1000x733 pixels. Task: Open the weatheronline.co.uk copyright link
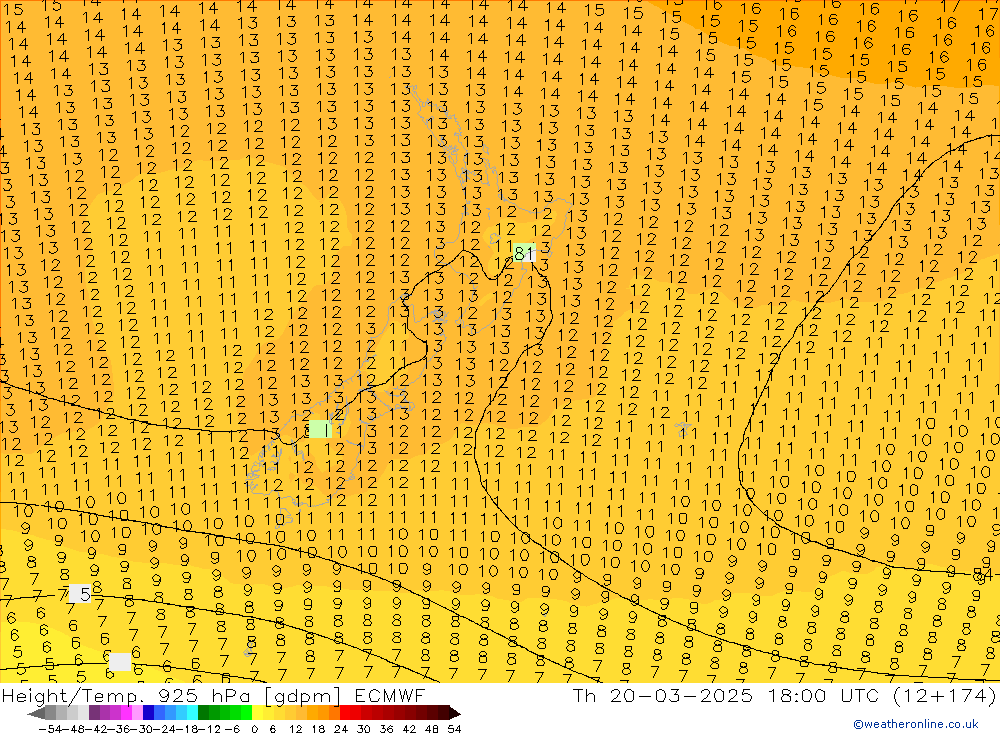point(916,724)
